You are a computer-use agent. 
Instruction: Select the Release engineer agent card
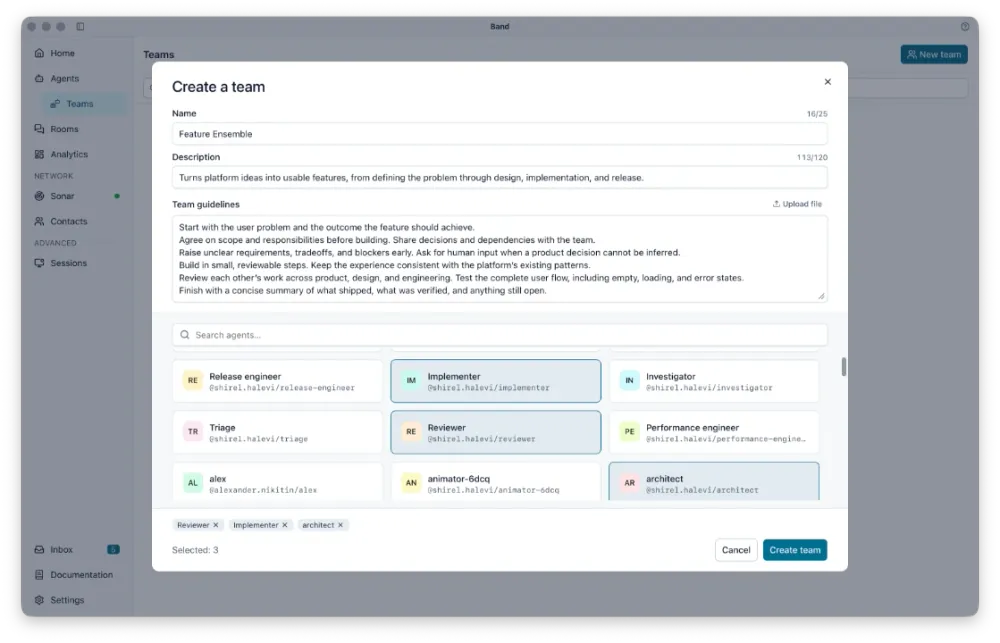point(277,381)
